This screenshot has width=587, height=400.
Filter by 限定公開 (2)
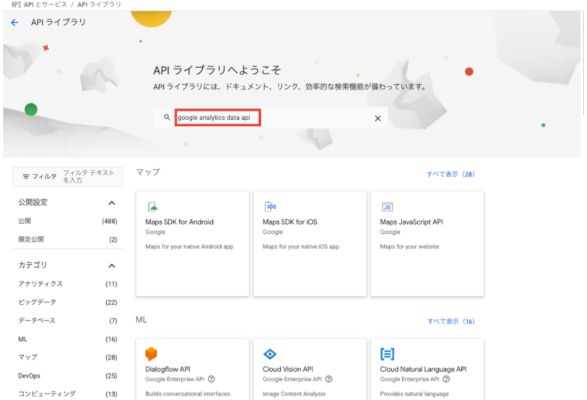point(68,239)
